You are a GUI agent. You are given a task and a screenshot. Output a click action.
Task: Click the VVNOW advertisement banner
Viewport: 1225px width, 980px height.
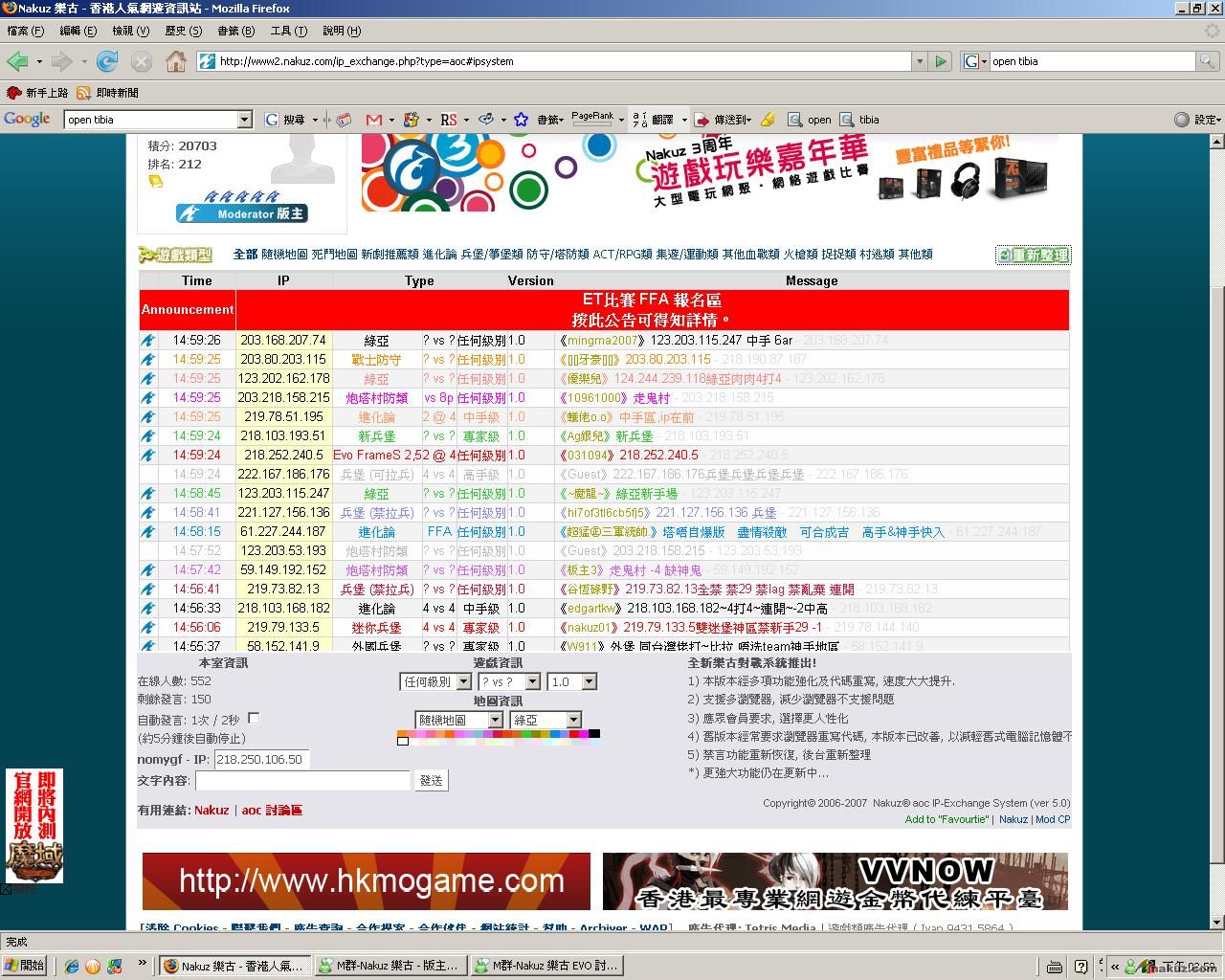tap(835, 881)
